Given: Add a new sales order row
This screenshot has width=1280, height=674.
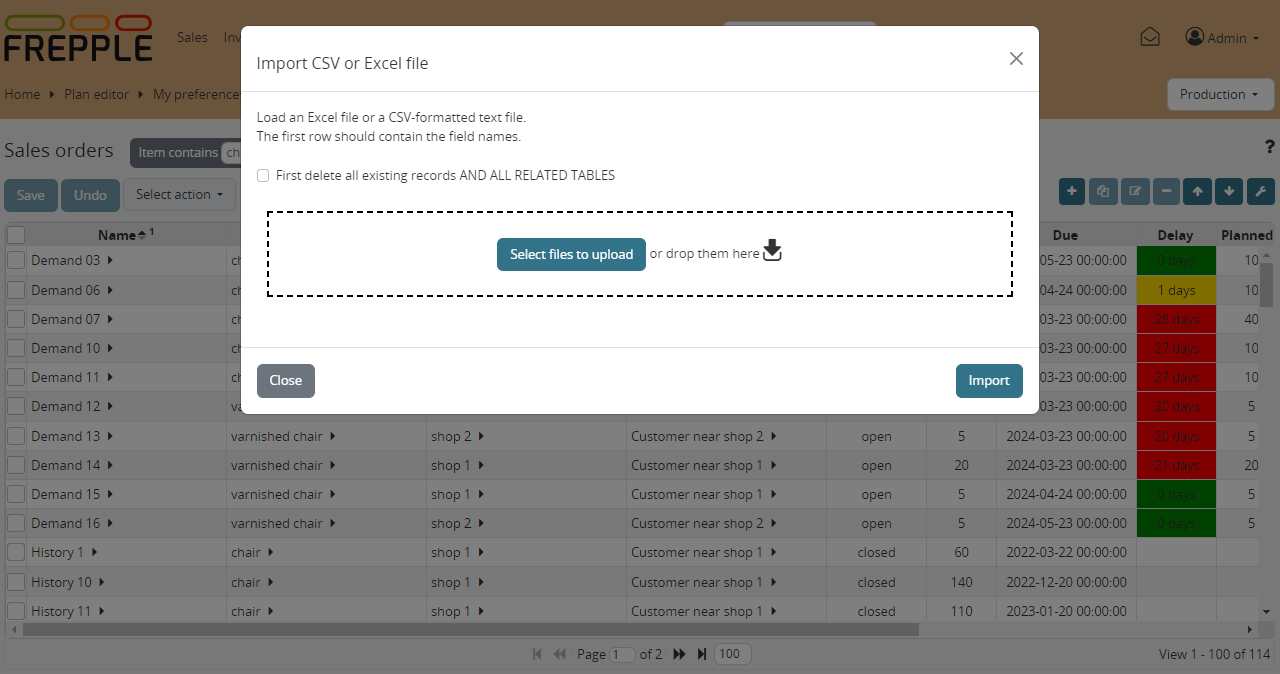Looking at the screenshot, I should pos(1071,191).
